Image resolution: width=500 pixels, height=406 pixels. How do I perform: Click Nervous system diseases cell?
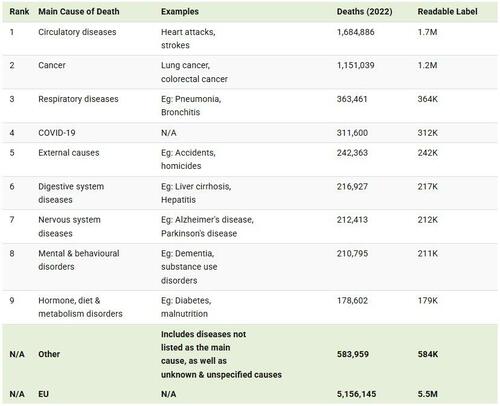pyautogui.click(x=69, y=226)
